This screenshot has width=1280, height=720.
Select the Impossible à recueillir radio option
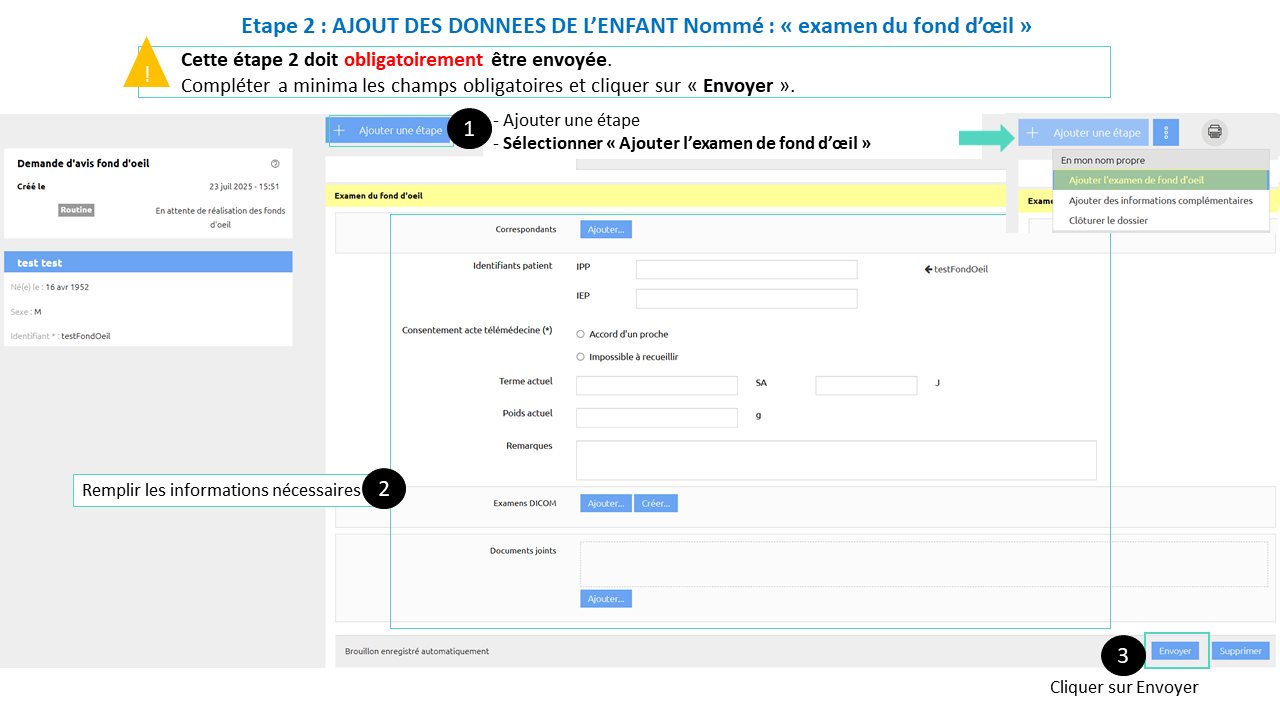[581, 357]
